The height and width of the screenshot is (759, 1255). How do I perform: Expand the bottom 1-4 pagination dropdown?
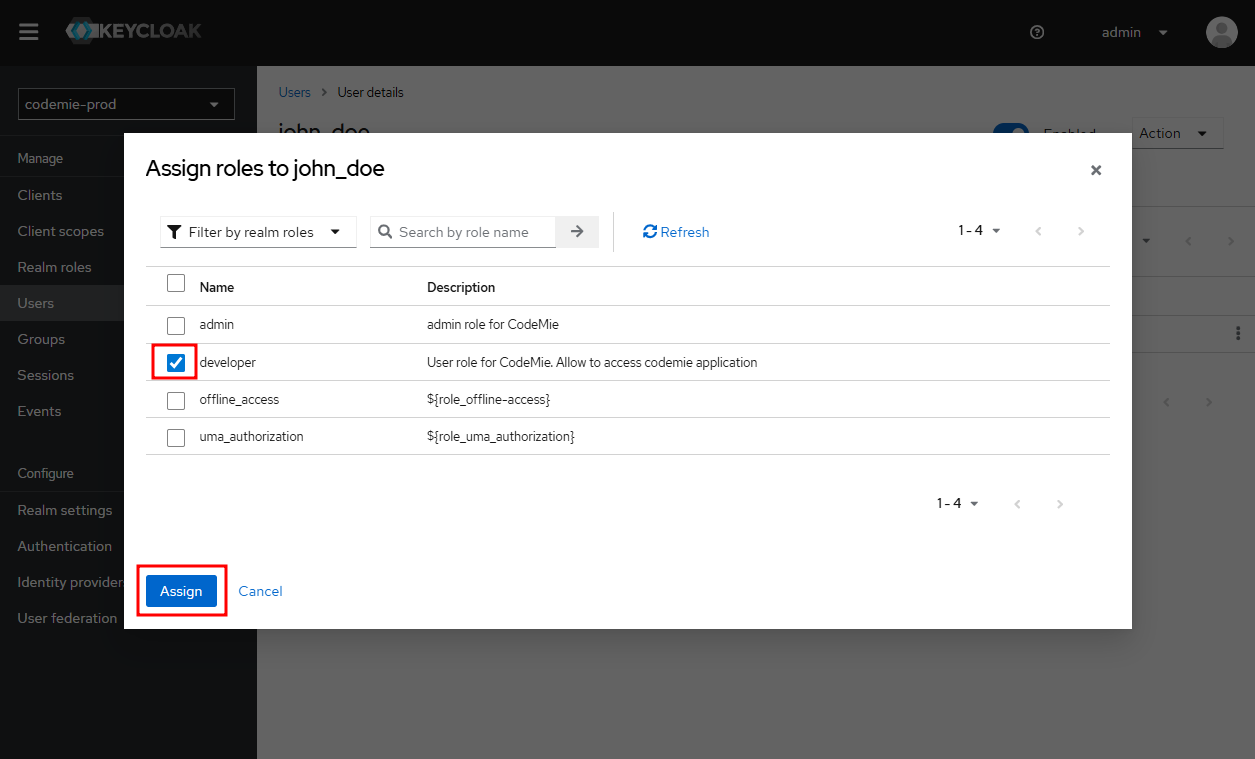point(957,504)
